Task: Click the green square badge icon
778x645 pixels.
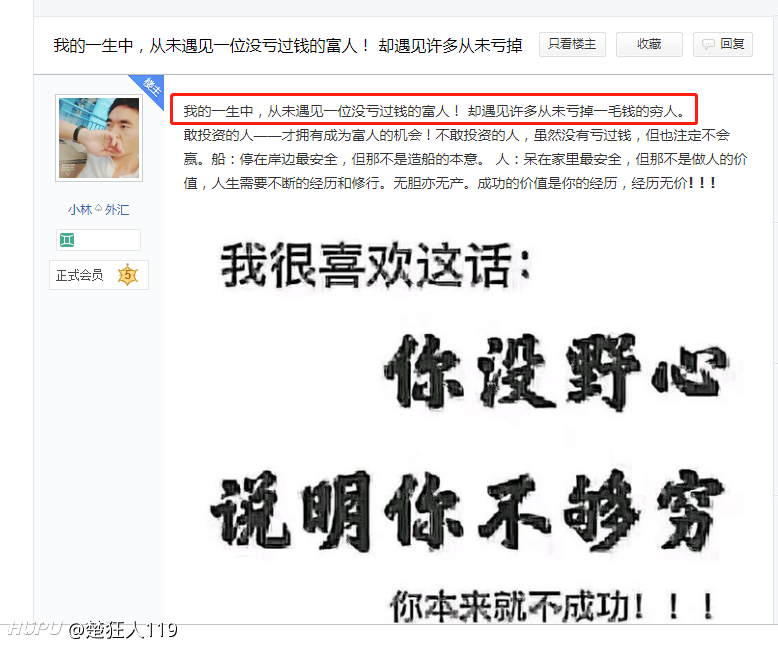Action: [x=67, y=240]
